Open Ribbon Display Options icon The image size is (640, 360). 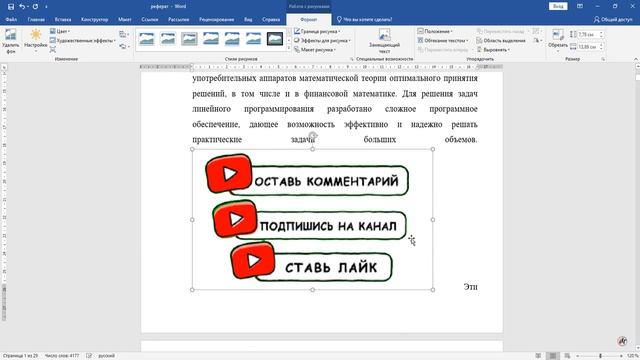[580, 7]
